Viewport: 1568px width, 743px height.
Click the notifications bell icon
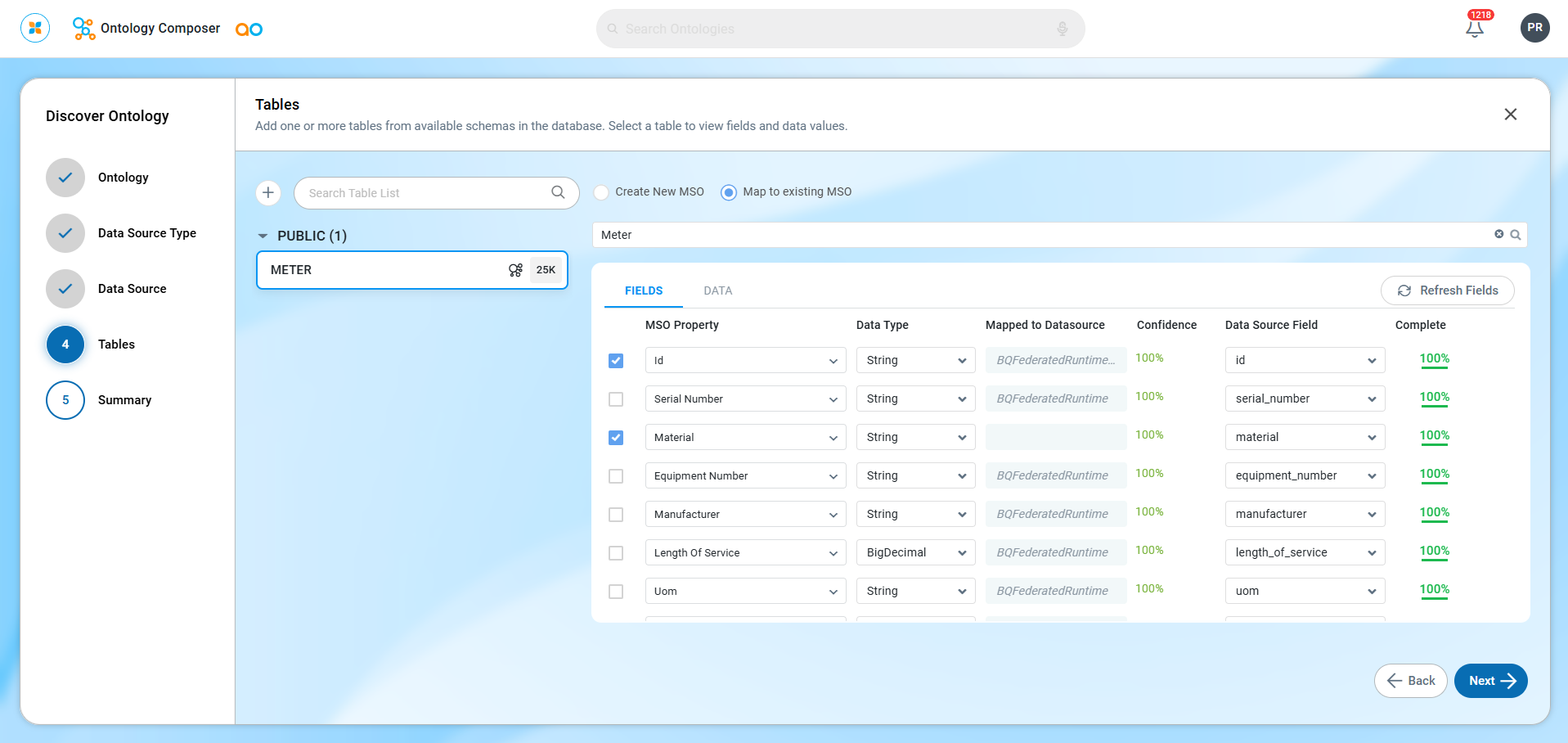pyautogui.click(x=1474, y=29)
